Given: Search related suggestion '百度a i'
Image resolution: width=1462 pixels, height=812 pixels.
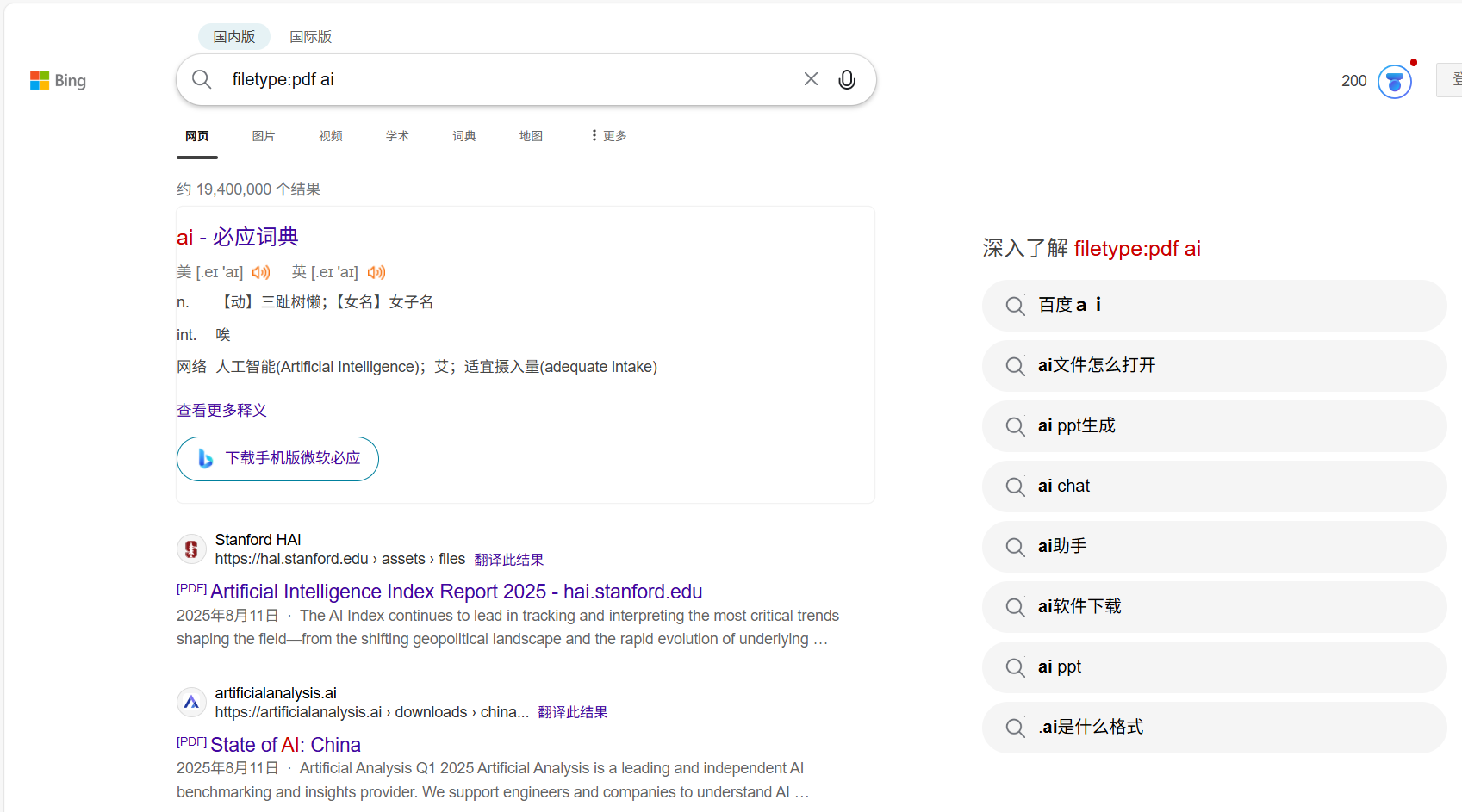Looking at the screenshot, I should 1214,306.
